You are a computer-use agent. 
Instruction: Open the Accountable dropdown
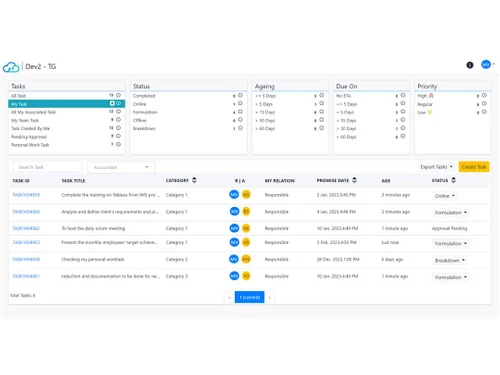121,167
